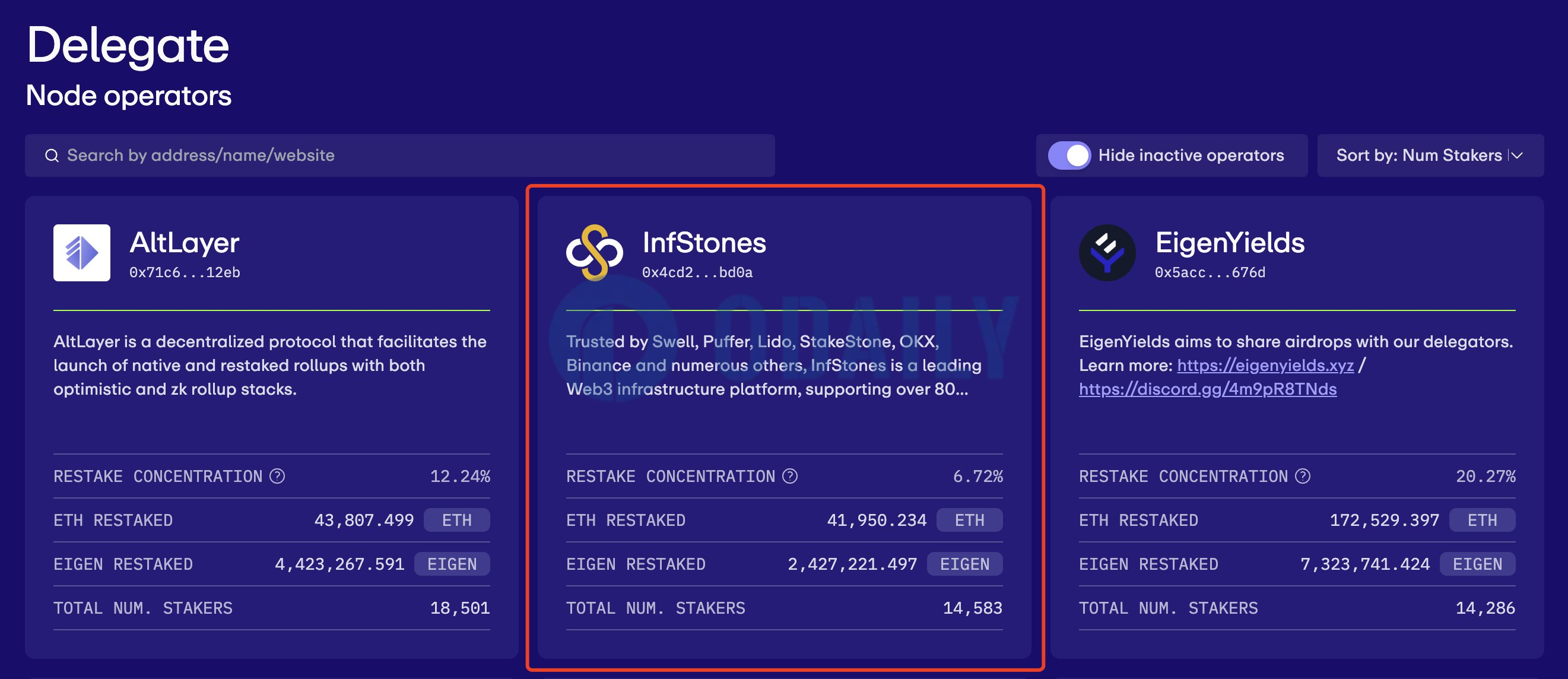This screenshot has width=1568, height=679.
Task: Click EigenYields restake concentration help icon
Action: click(x=1303, y=476)
